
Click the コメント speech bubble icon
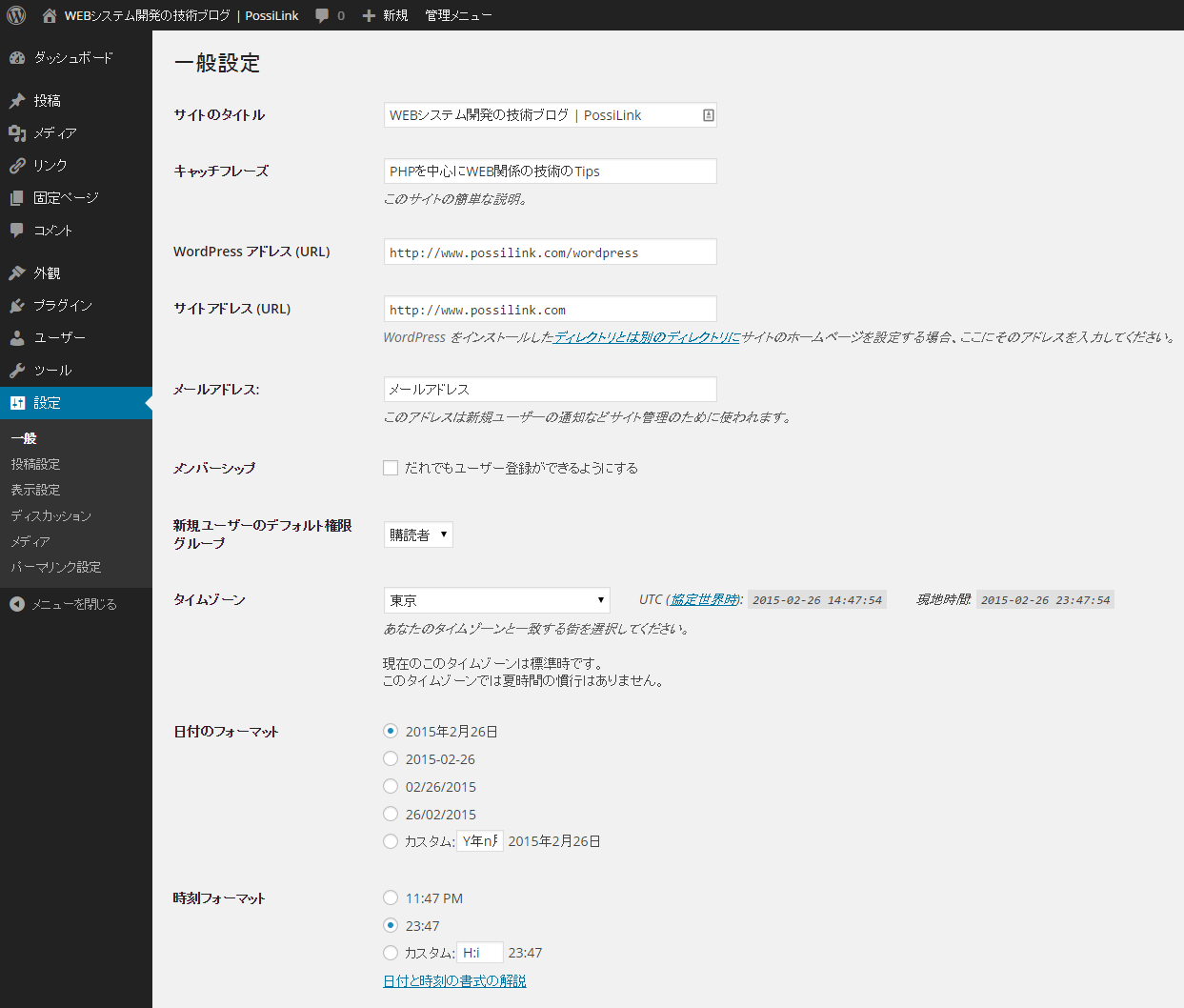pyautogui.click(x=17, y=231)
